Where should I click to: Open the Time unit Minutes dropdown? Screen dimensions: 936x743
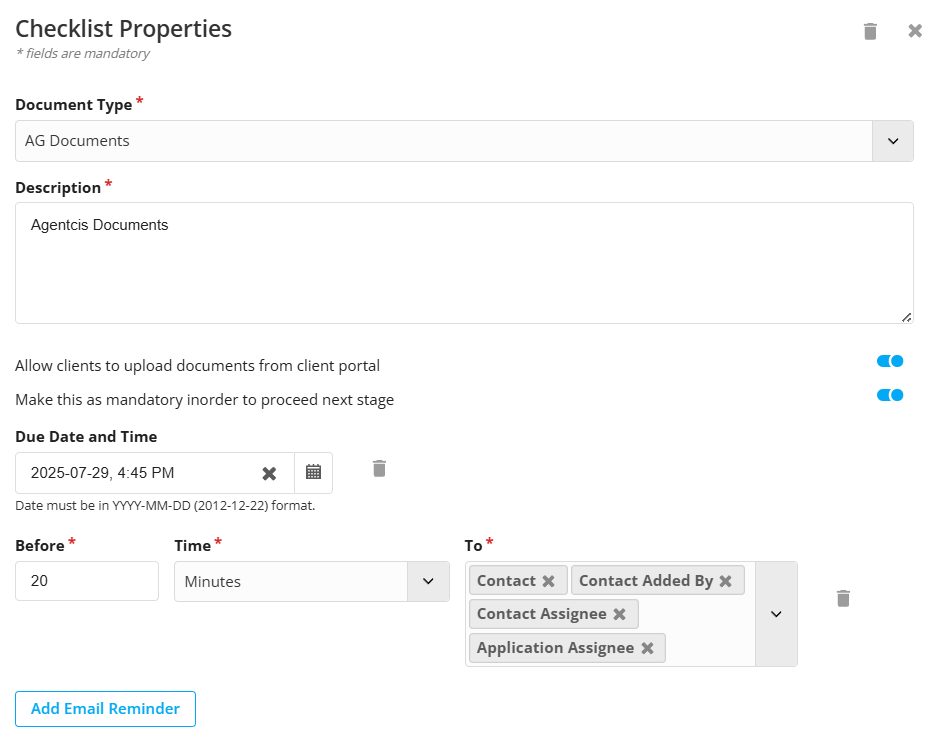pyautogui.click(x=428, y=581)
